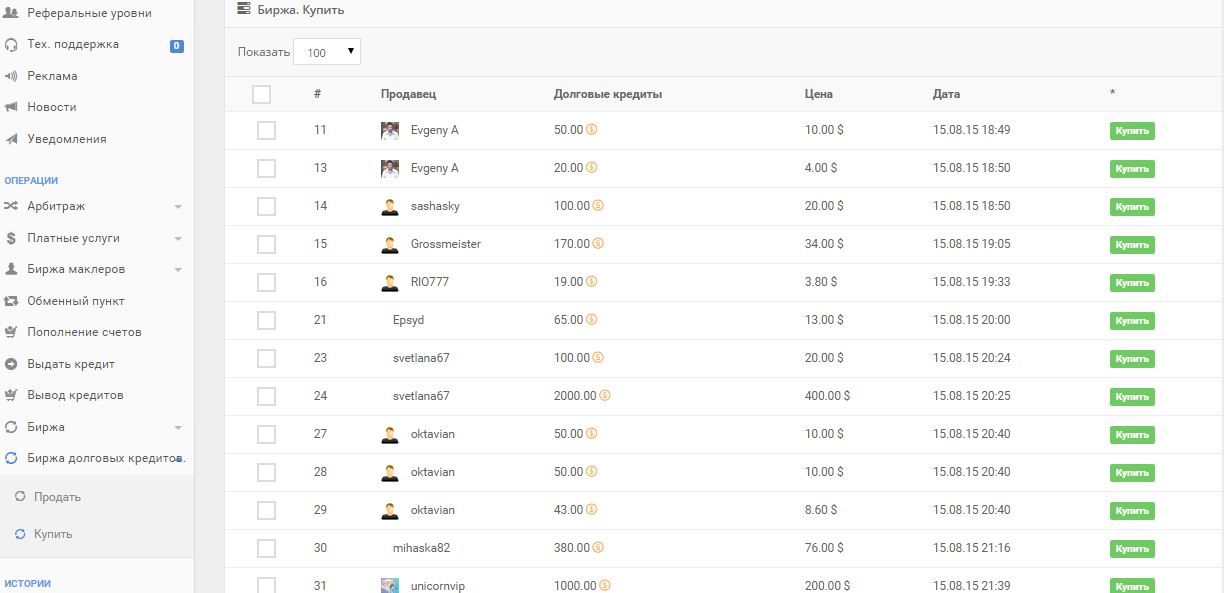Click Купить for row 29 oktavian
This screenshot has width=1224, height=593.
pyautogui.click(x=1132, y=511)
